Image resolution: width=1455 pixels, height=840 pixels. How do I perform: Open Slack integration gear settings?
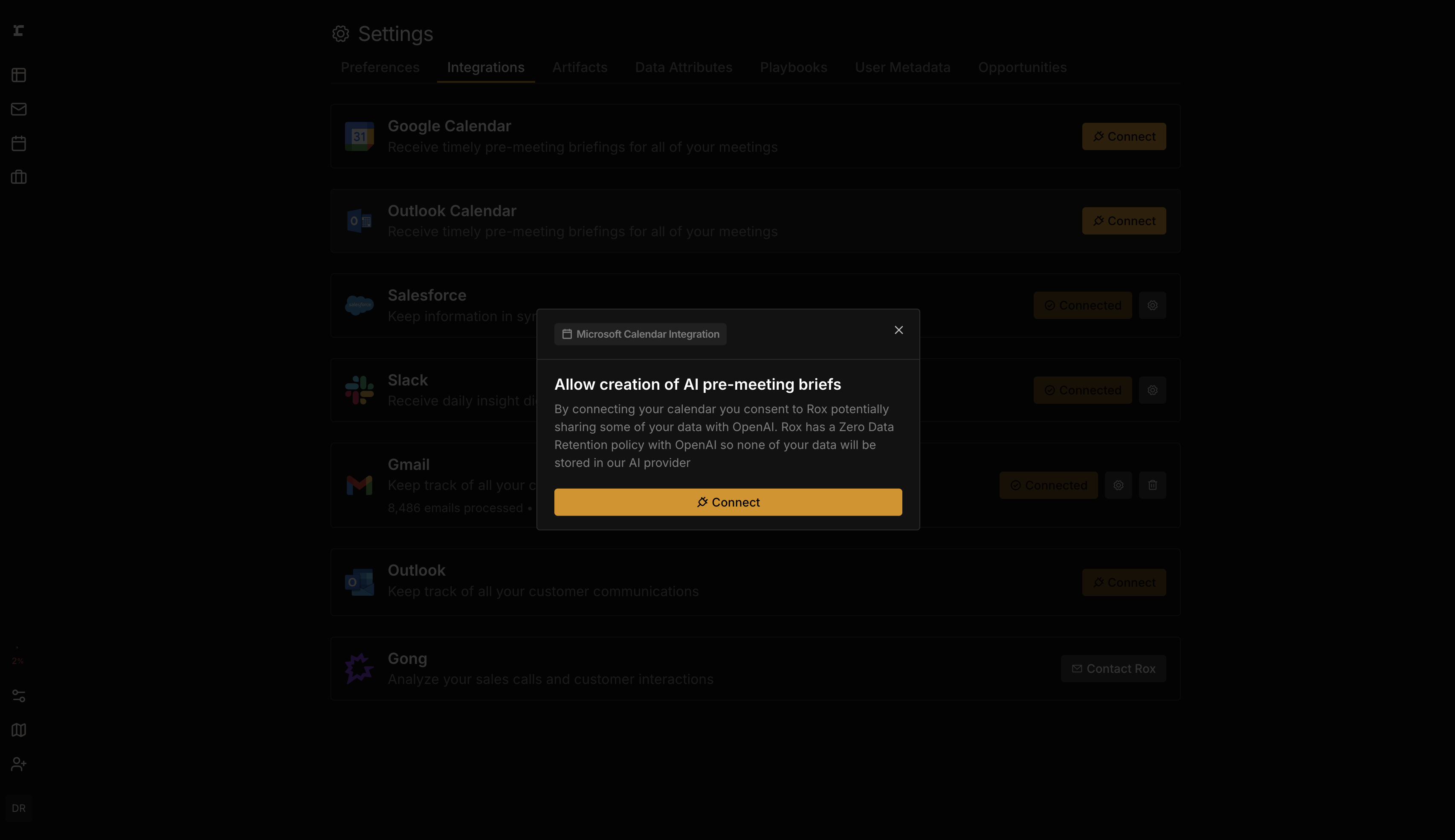[1152, 390]
